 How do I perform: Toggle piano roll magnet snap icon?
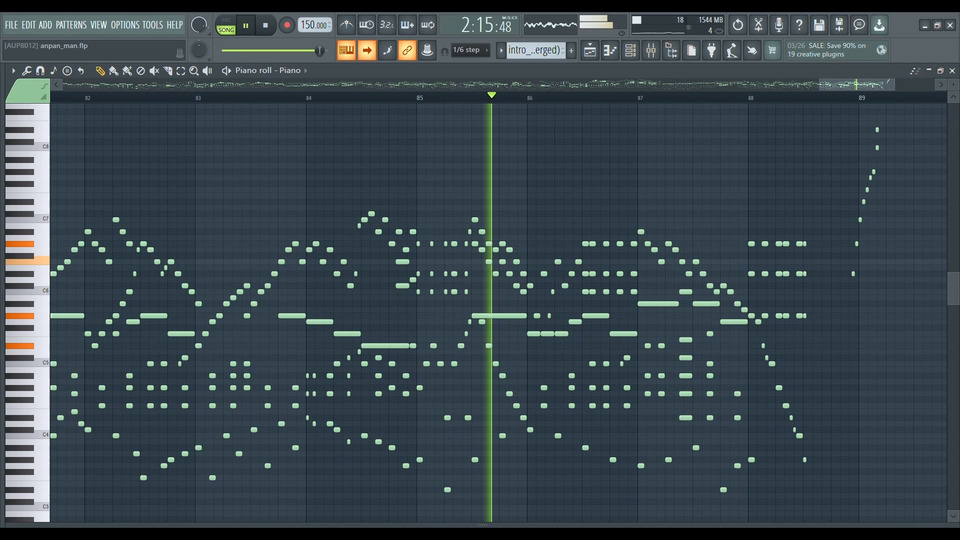(40, 71)
